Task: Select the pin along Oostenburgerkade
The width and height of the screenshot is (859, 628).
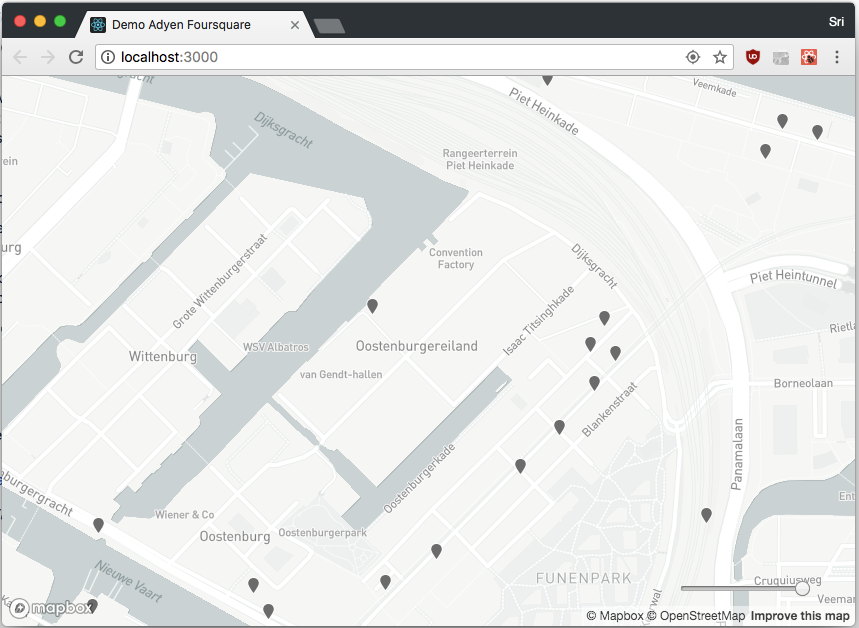Action: pos(435,551)
